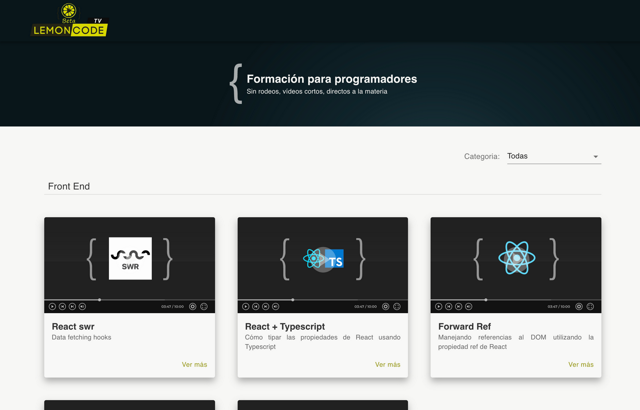Click volume icon on Forward Ref video
Viewport: 640px width, 410px height.
[x=469, y=306]
